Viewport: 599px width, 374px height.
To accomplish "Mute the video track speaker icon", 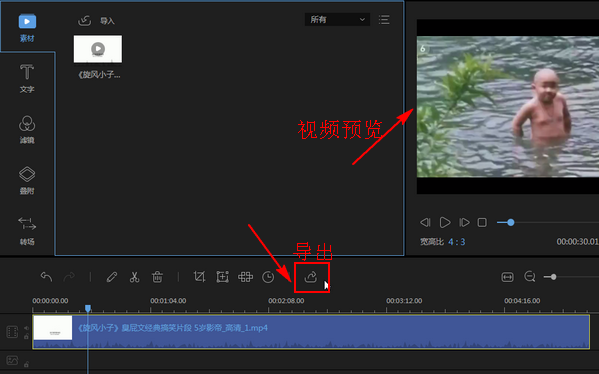I will point(26,328).
